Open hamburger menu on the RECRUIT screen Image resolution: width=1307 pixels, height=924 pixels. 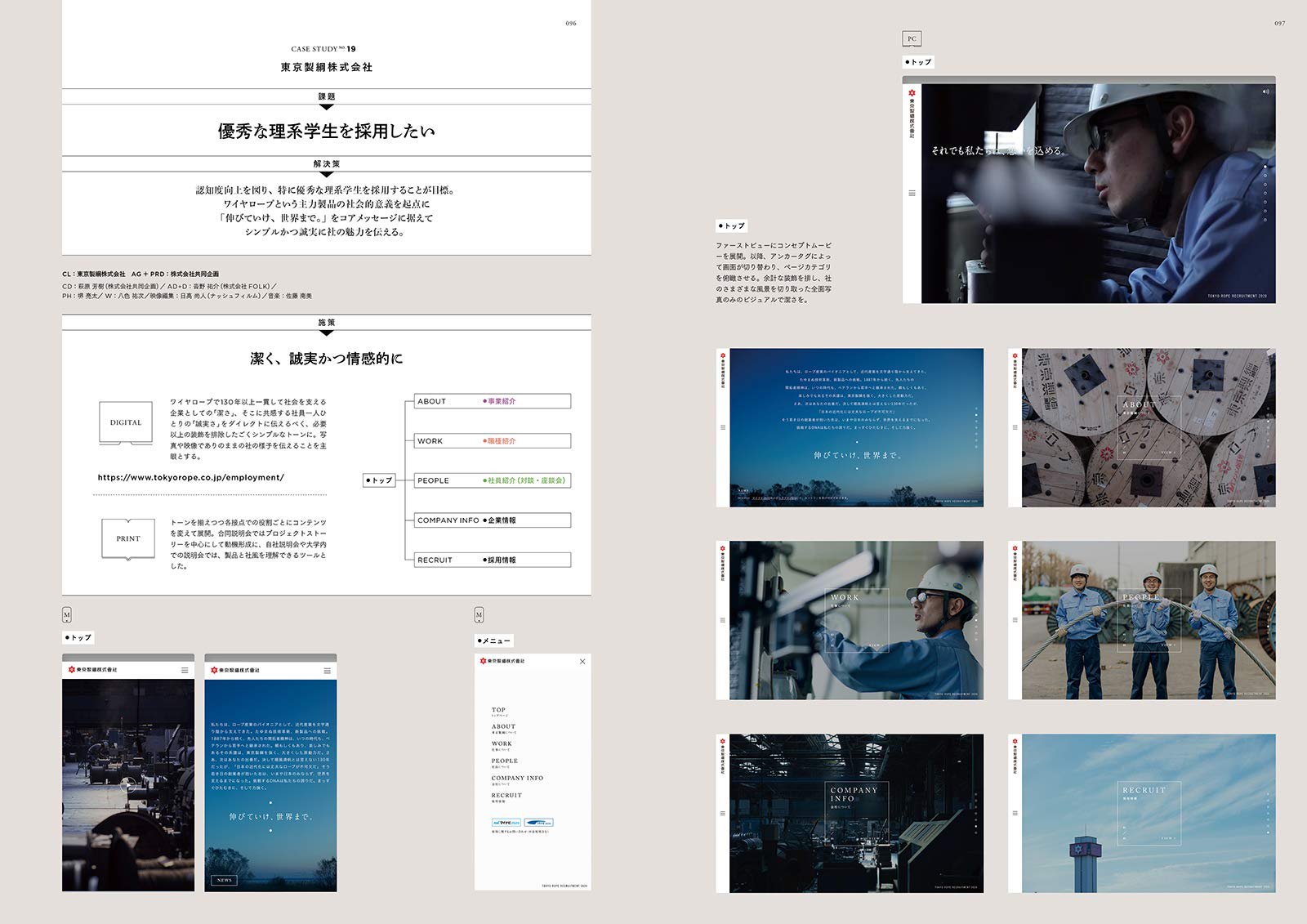(x=1015, y=813)
